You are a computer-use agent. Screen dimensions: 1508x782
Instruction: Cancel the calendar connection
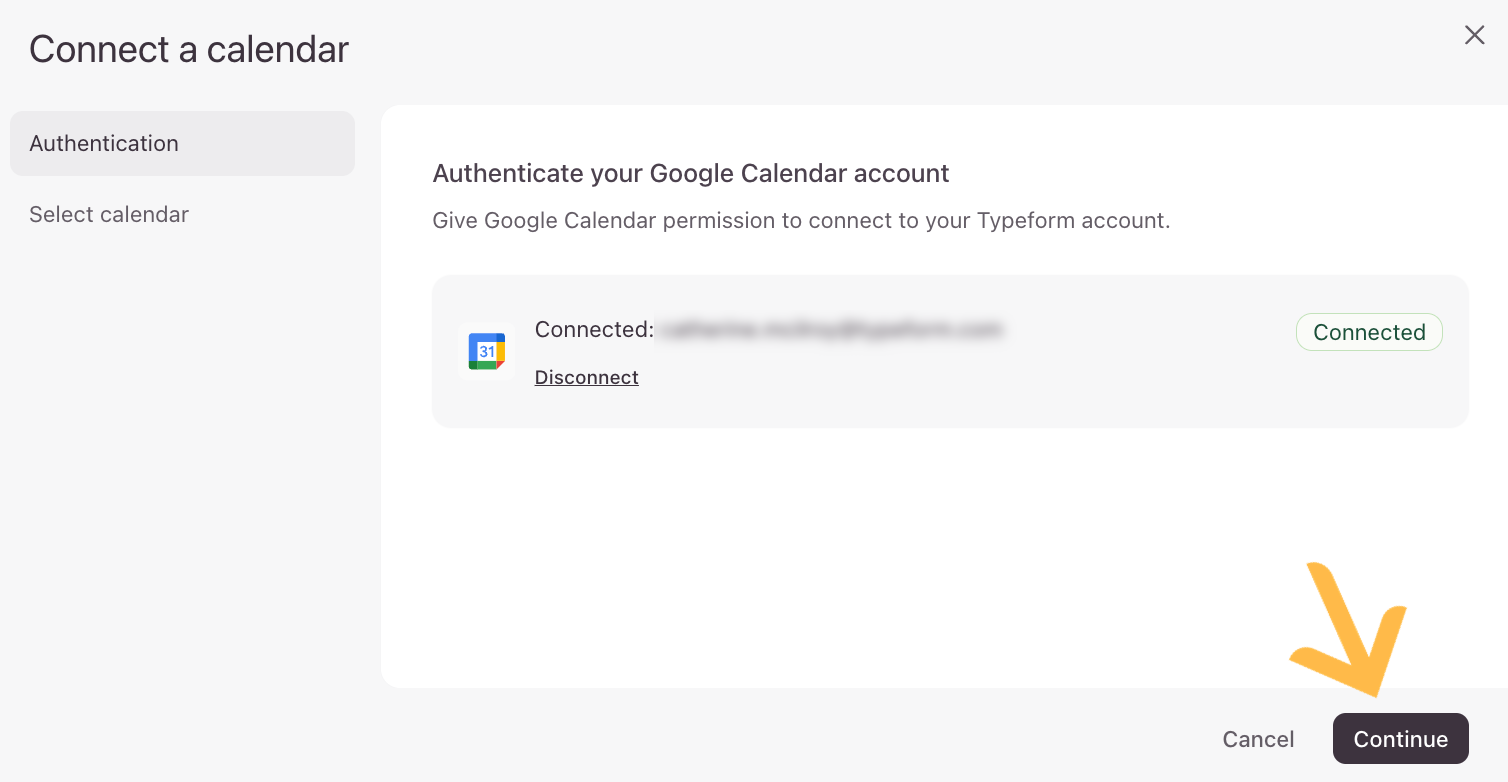point(1258,739)
